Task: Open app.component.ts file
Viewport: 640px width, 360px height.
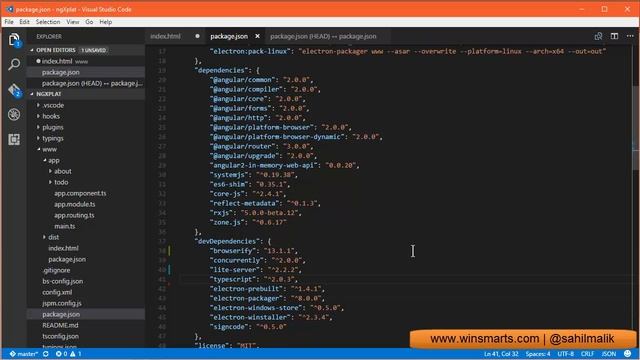Action: 80,193
